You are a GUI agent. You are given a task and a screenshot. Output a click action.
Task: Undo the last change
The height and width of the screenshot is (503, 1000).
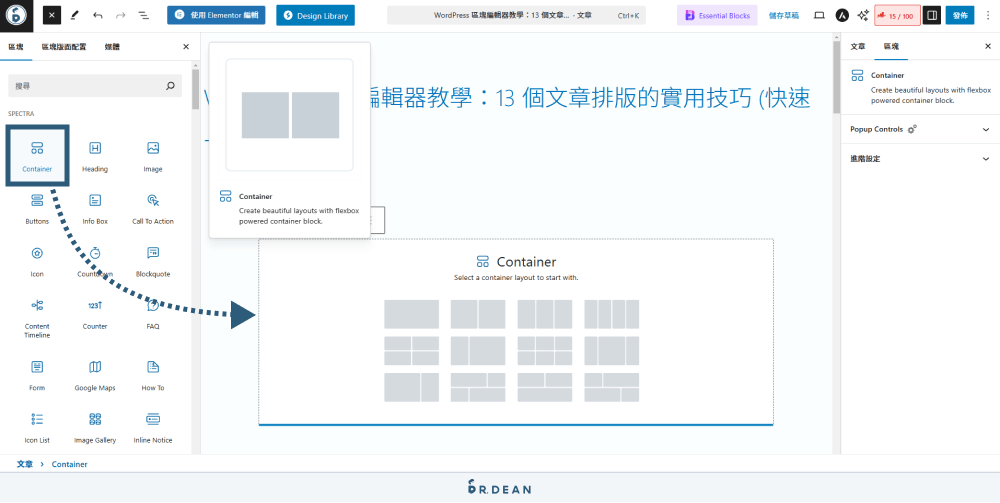coord(98,15)
